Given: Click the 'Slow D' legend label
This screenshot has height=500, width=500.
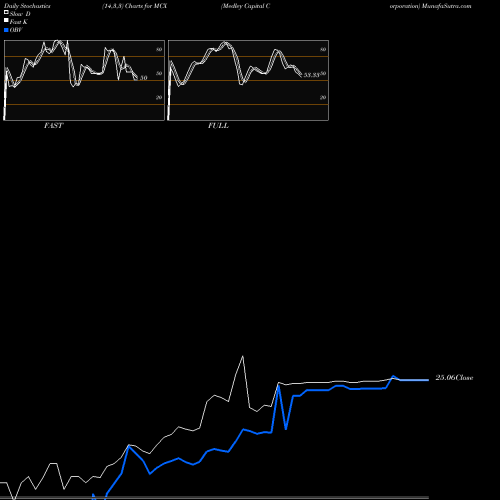Looking at the screenshot, I should [20, 14].
